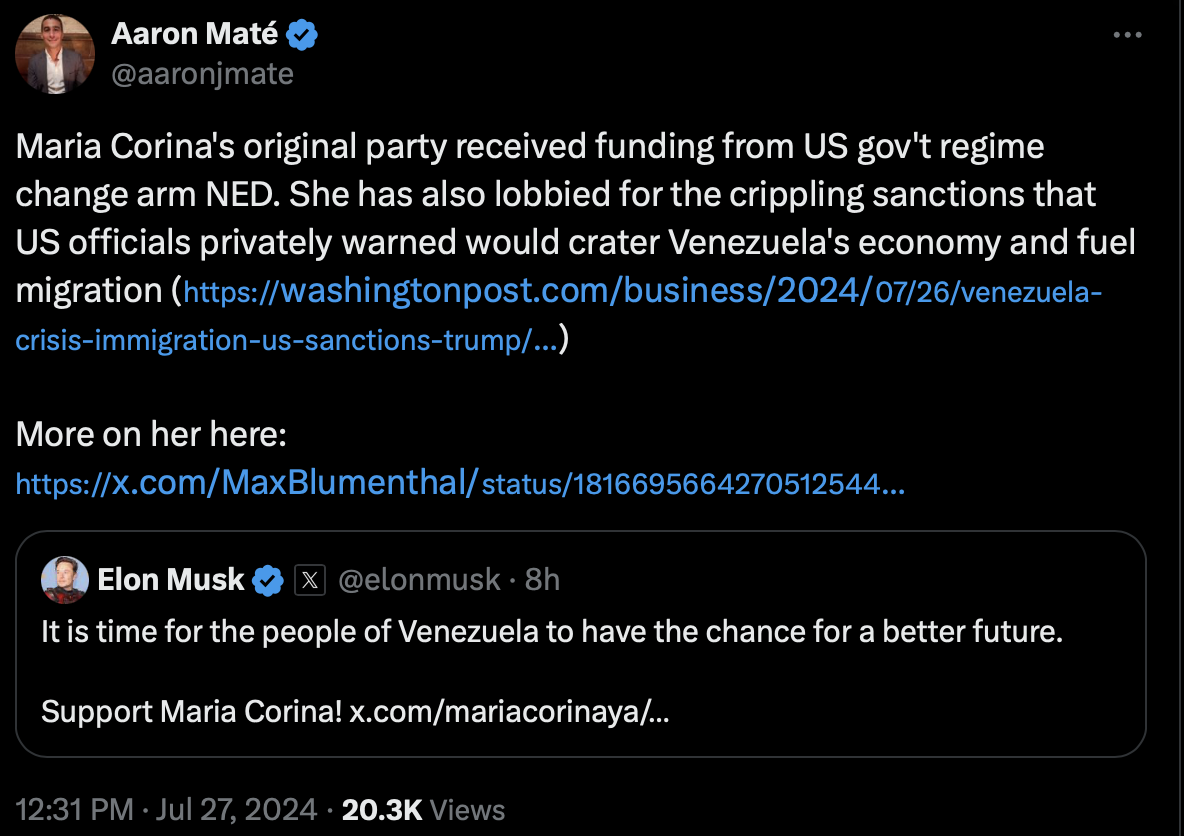1184x836 pixels.
Task: Click the X affiliation badge beside Elon Musk
Action: (310, 580)
